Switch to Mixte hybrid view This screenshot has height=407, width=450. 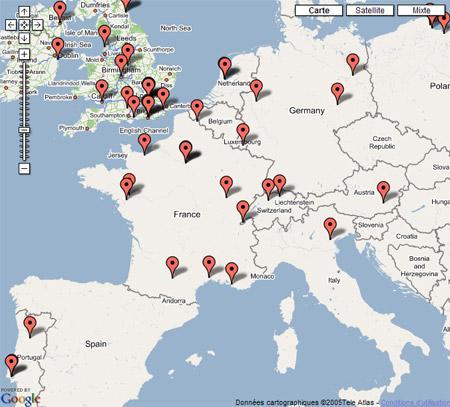421,10
